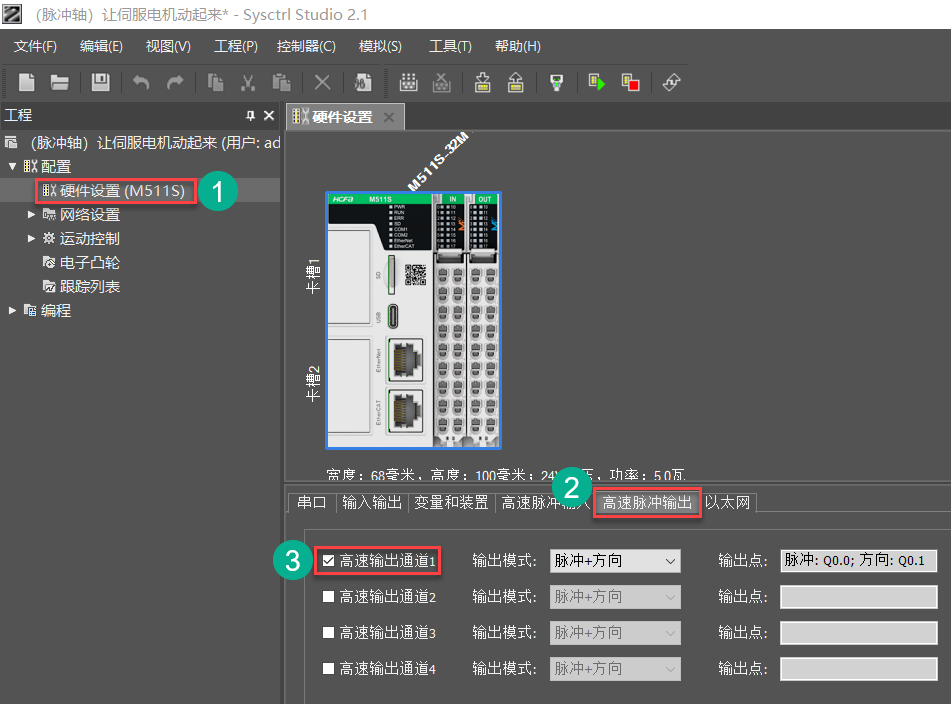Expand the 编程 tree node
The image size is (951, 704).
pos(12,310)
